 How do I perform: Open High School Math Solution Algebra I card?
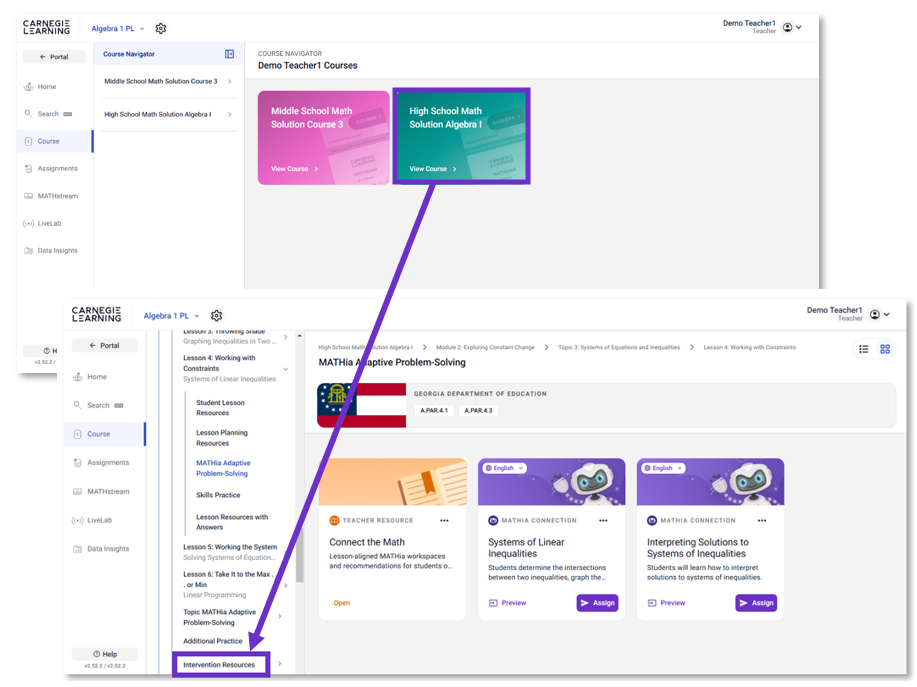point(461,136)
